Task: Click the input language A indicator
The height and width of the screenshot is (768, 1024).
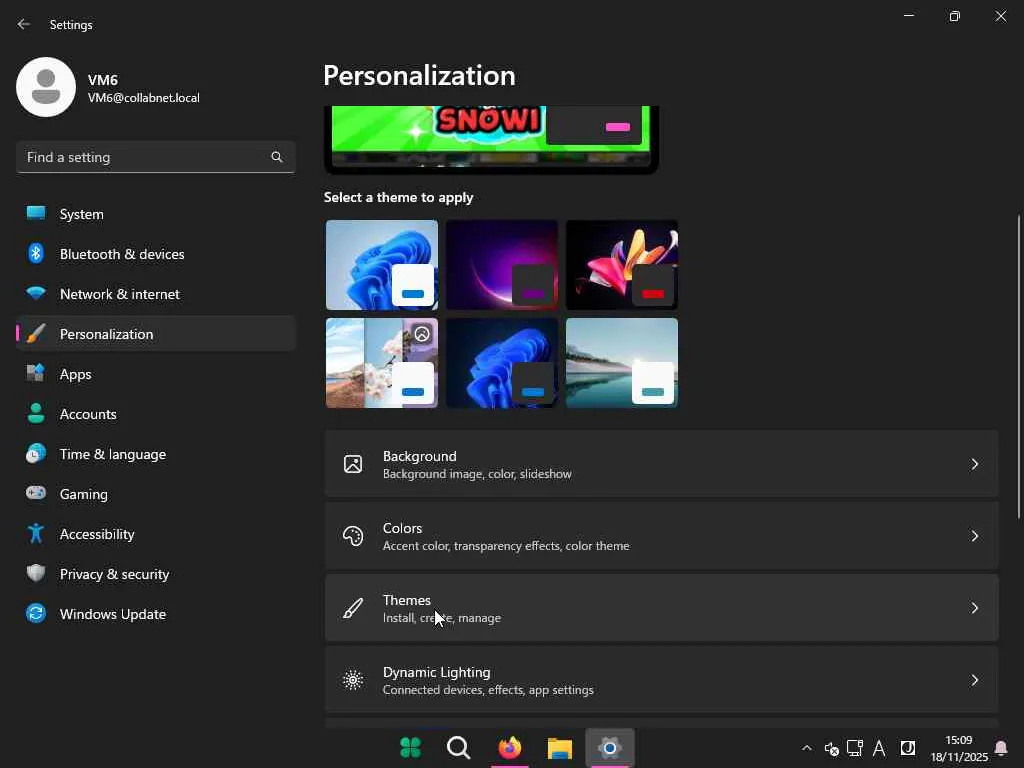Action: pyautogui.click(x=880, y=748)
